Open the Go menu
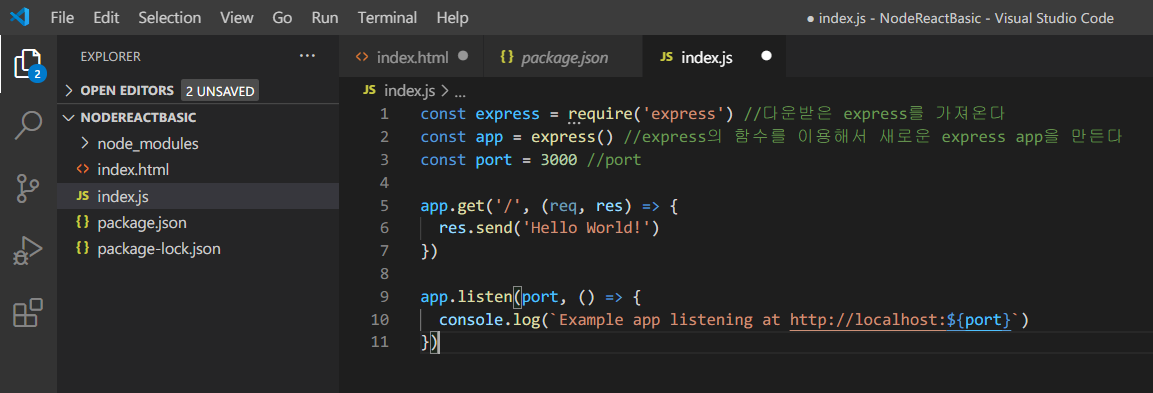This screenshot has height=393, width=1153. tap(282, 18)
